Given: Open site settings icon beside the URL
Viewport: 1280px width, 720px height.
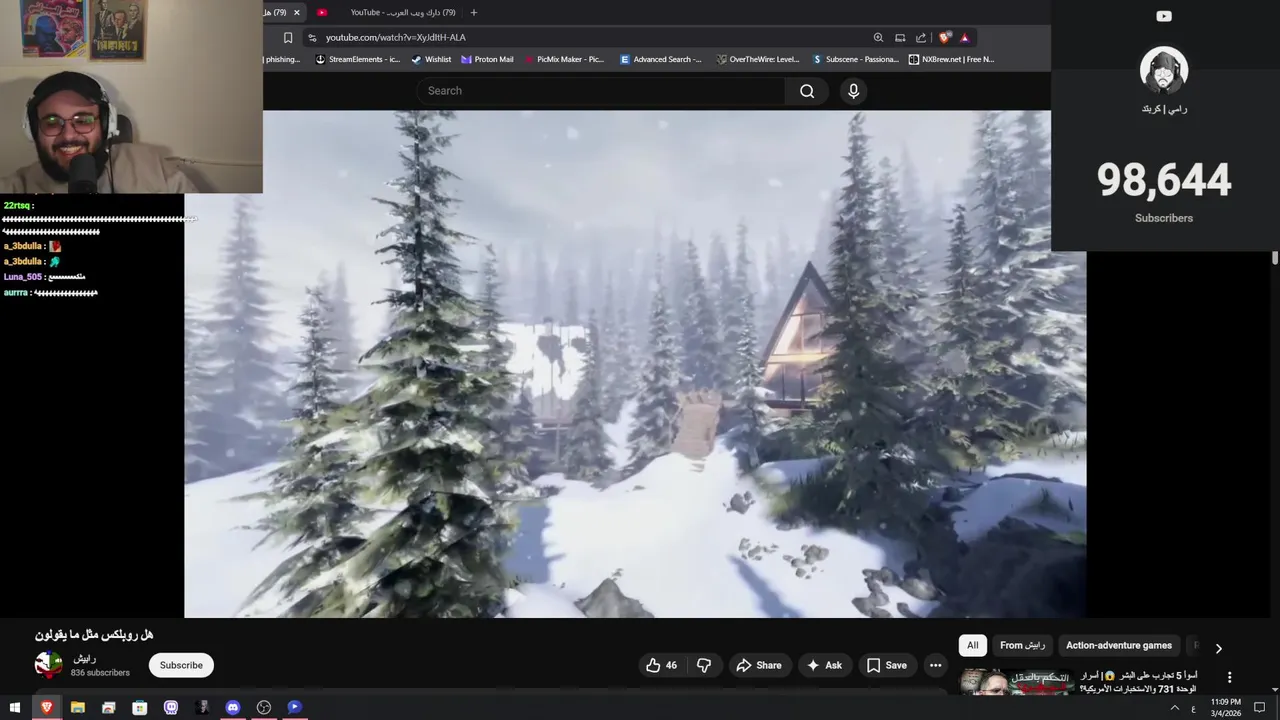Looking at the screenshot, I should click(x=312, y=38).
